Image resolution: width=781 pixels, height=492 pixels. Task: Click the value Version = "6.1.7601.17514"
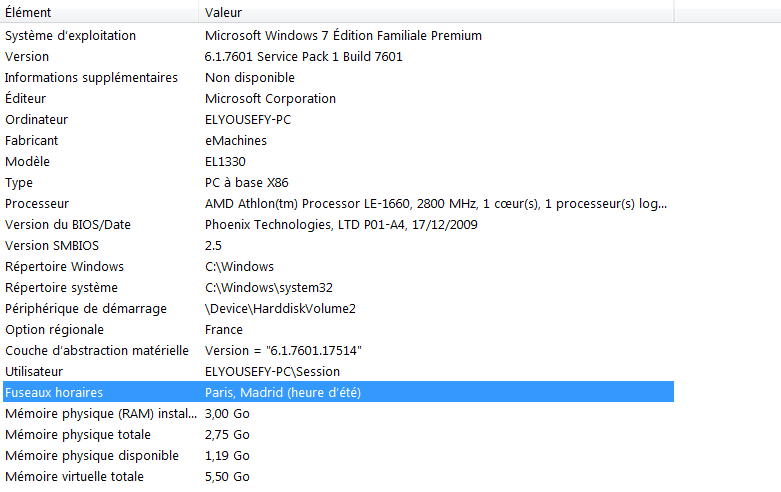283,351
